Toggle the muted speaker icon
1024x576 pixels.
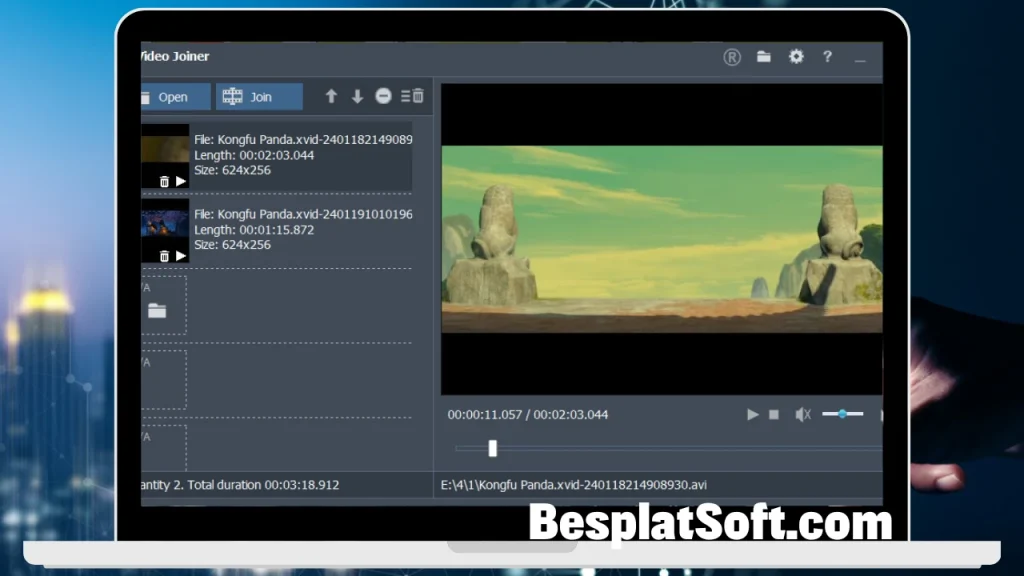click(x=802, y=414)
